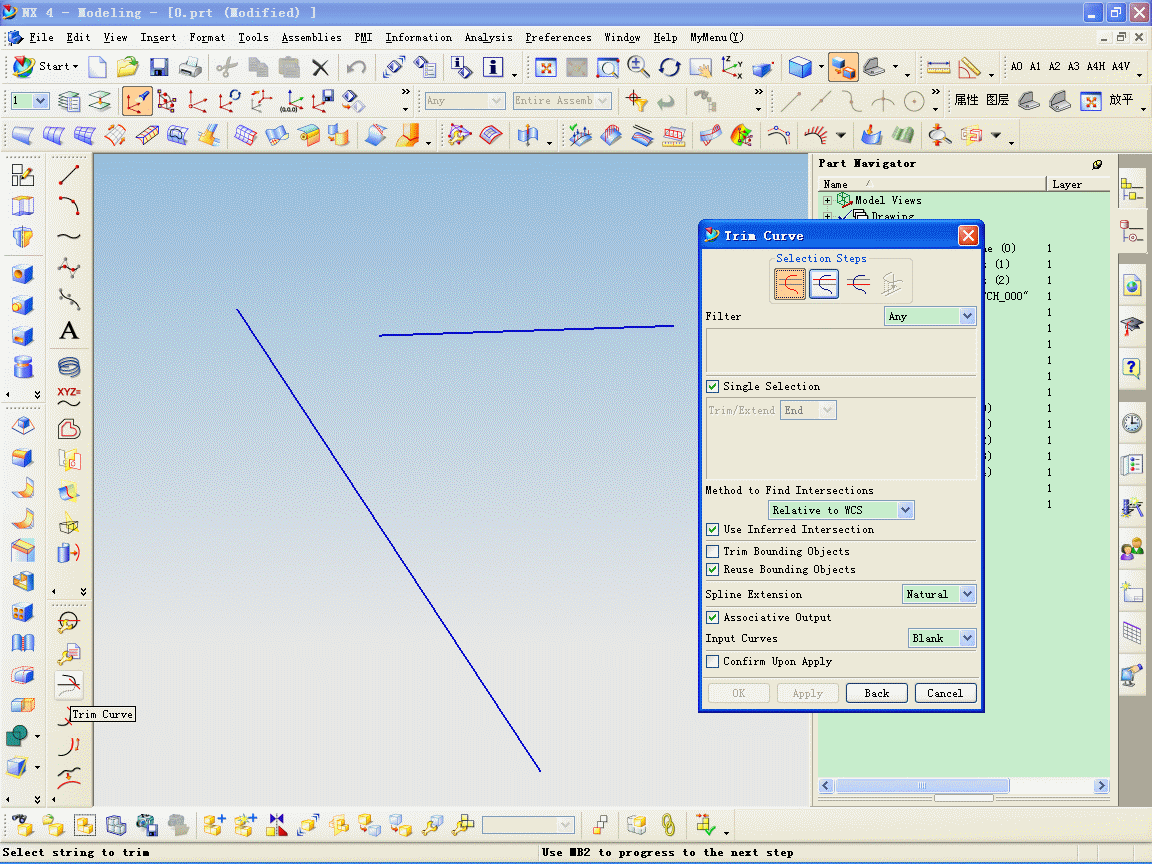Select the Arc tool in curve toolbar
1152x864 pixels.
[69, 206]
